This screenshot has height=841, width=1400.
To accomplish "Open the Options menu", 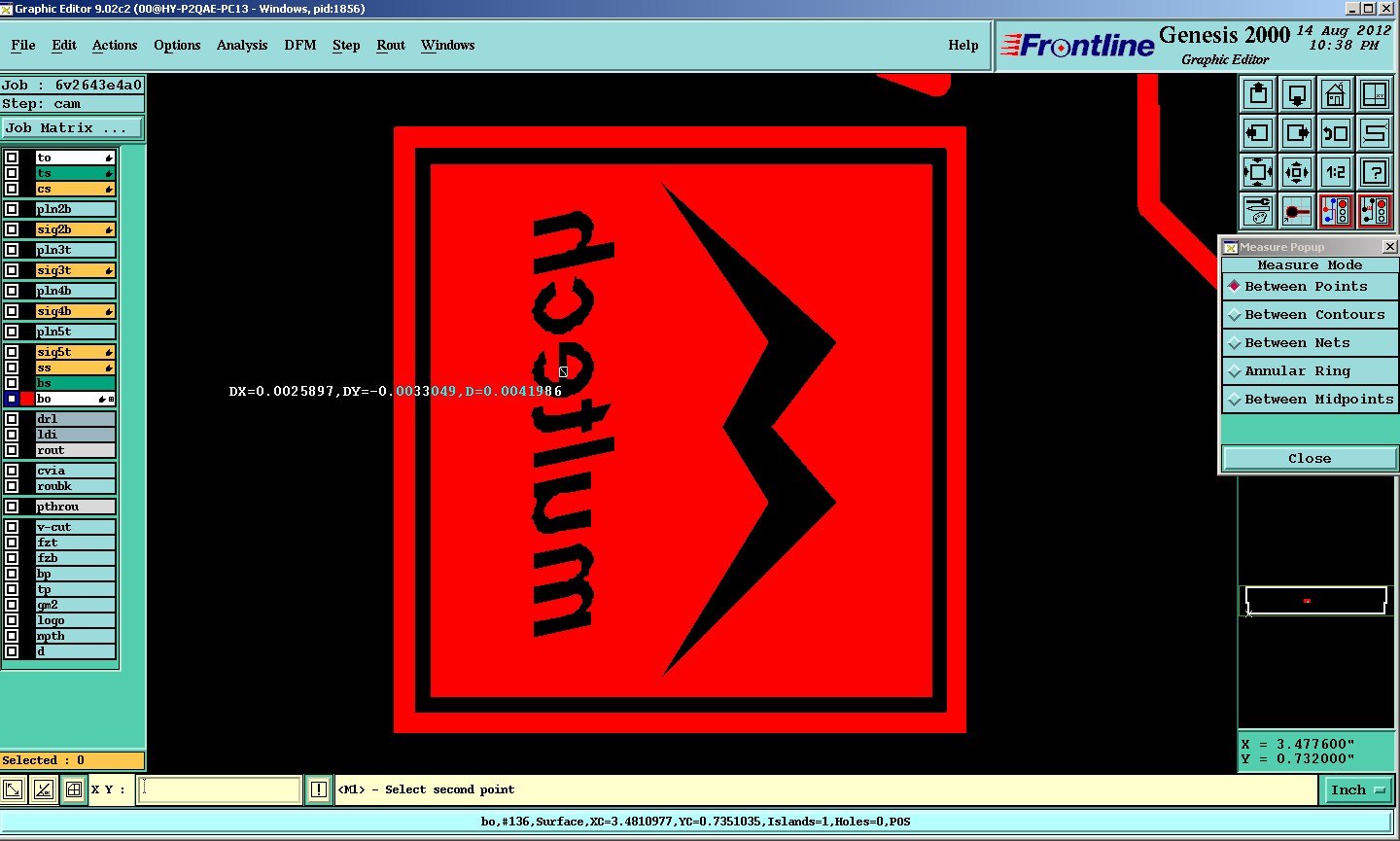I will [x=177, y=45].
